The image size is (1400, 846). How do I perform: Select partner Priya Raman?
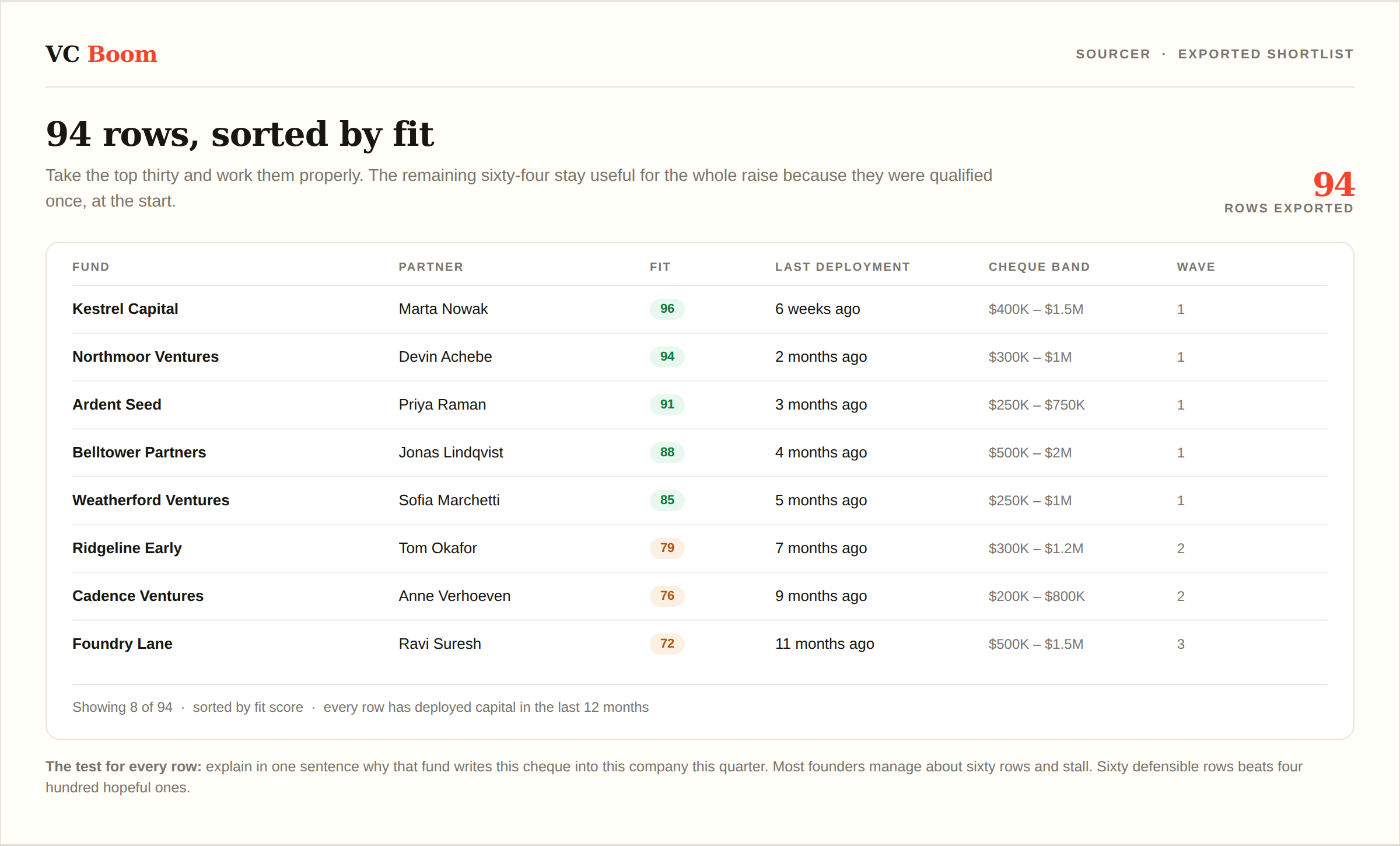coord(442,404)
